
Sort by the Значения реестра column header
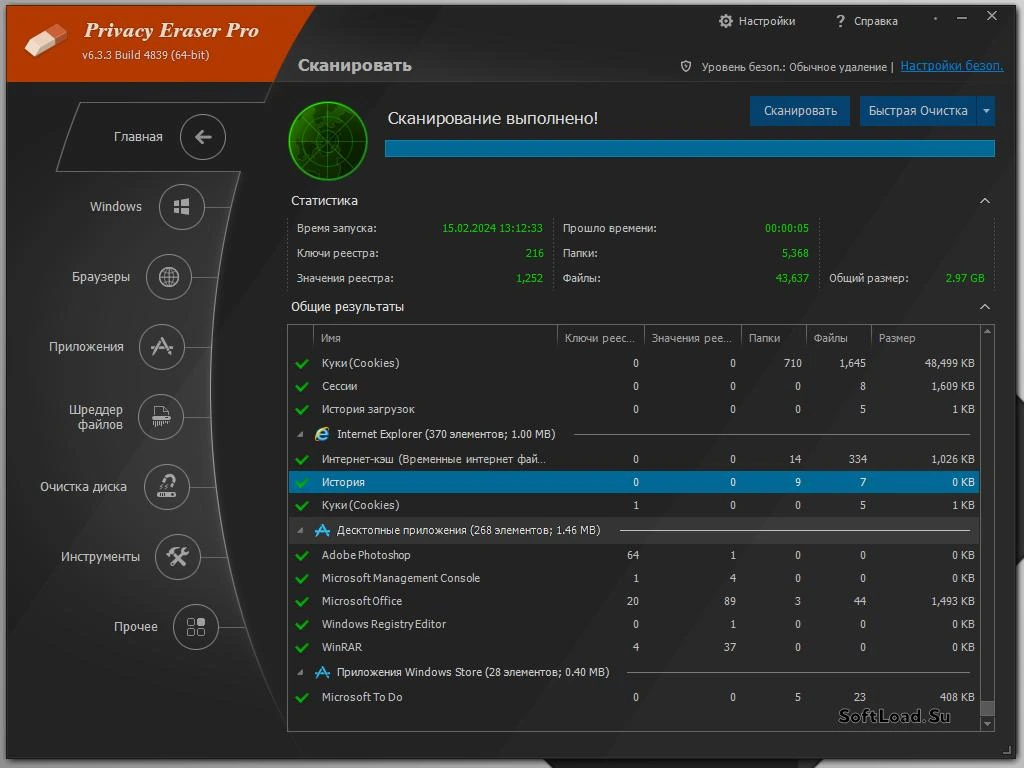pyautogui.click(x=693, y=338)
